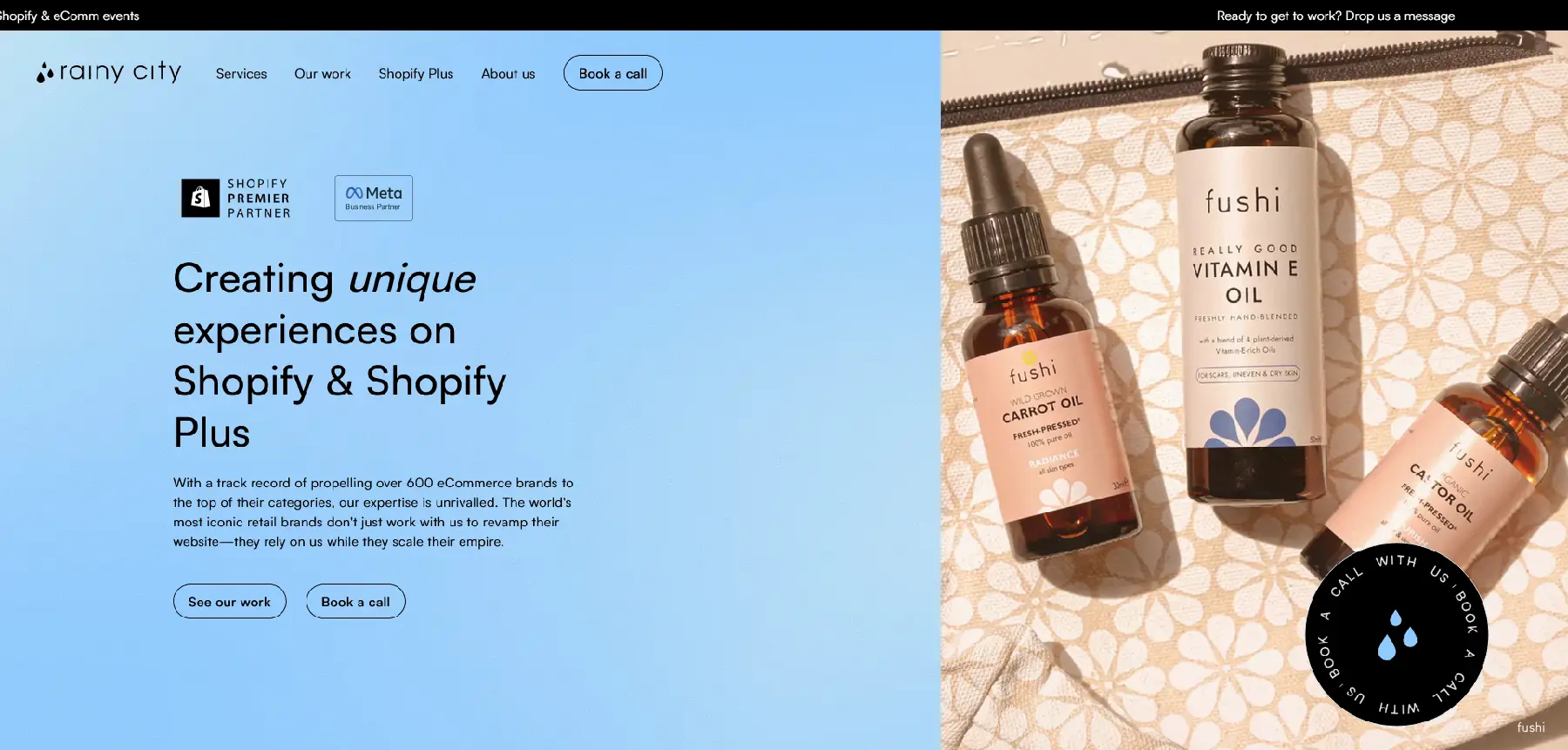Image resolution: width=1568 pixels, height=750 pixels.
Task: Click Book a call in the navigation bar
Action: point(613,73)
